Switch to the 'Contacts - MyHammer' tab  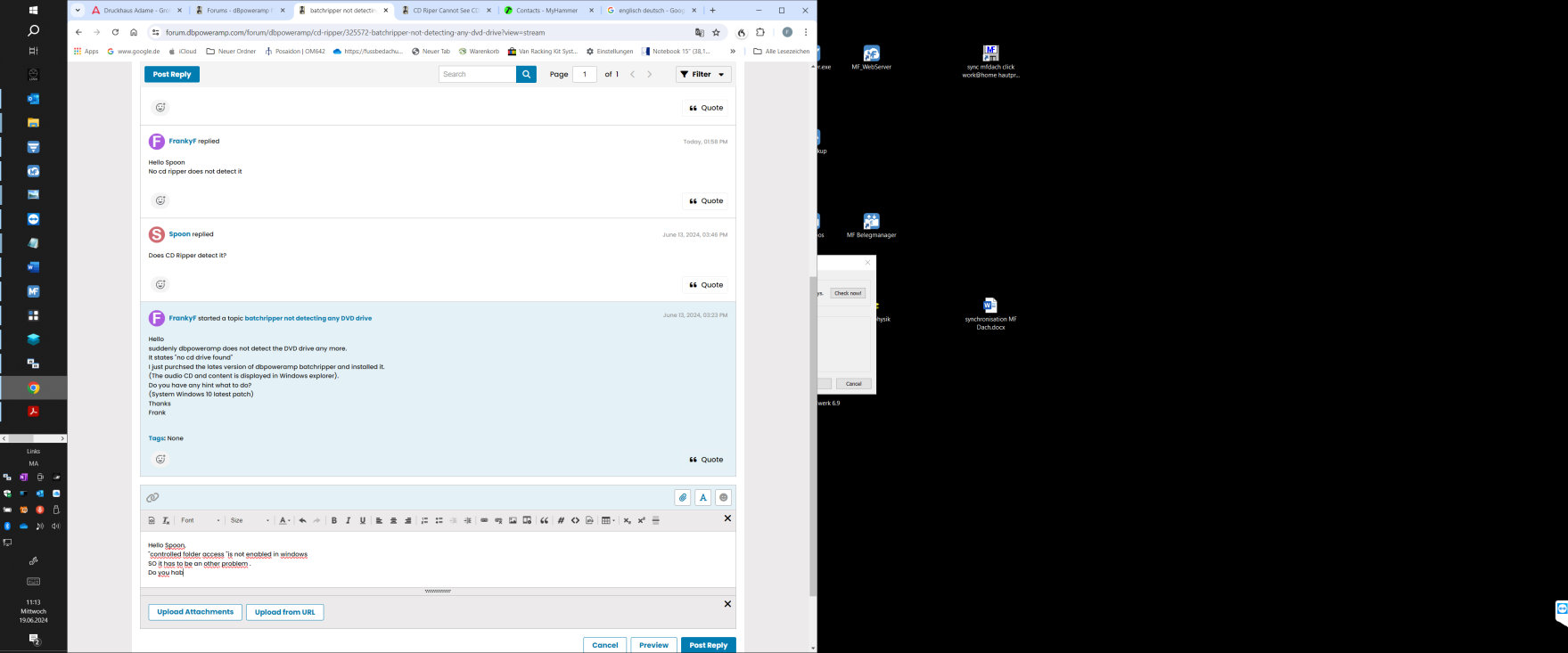(547, 11)
